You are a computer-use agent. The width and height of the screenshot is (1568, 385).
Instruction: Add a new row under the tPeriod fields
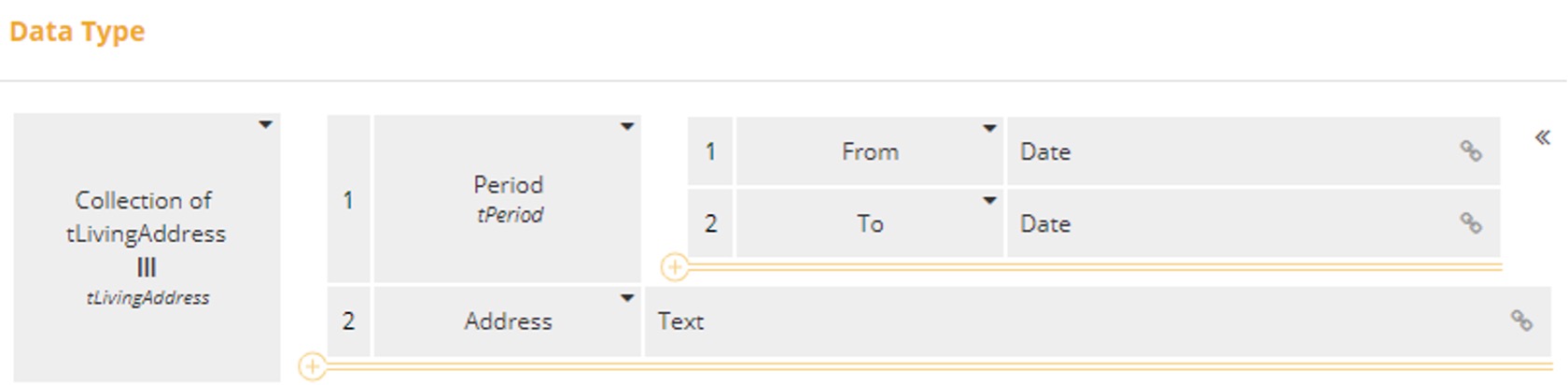pyautogui.click(x=674, y=268)
